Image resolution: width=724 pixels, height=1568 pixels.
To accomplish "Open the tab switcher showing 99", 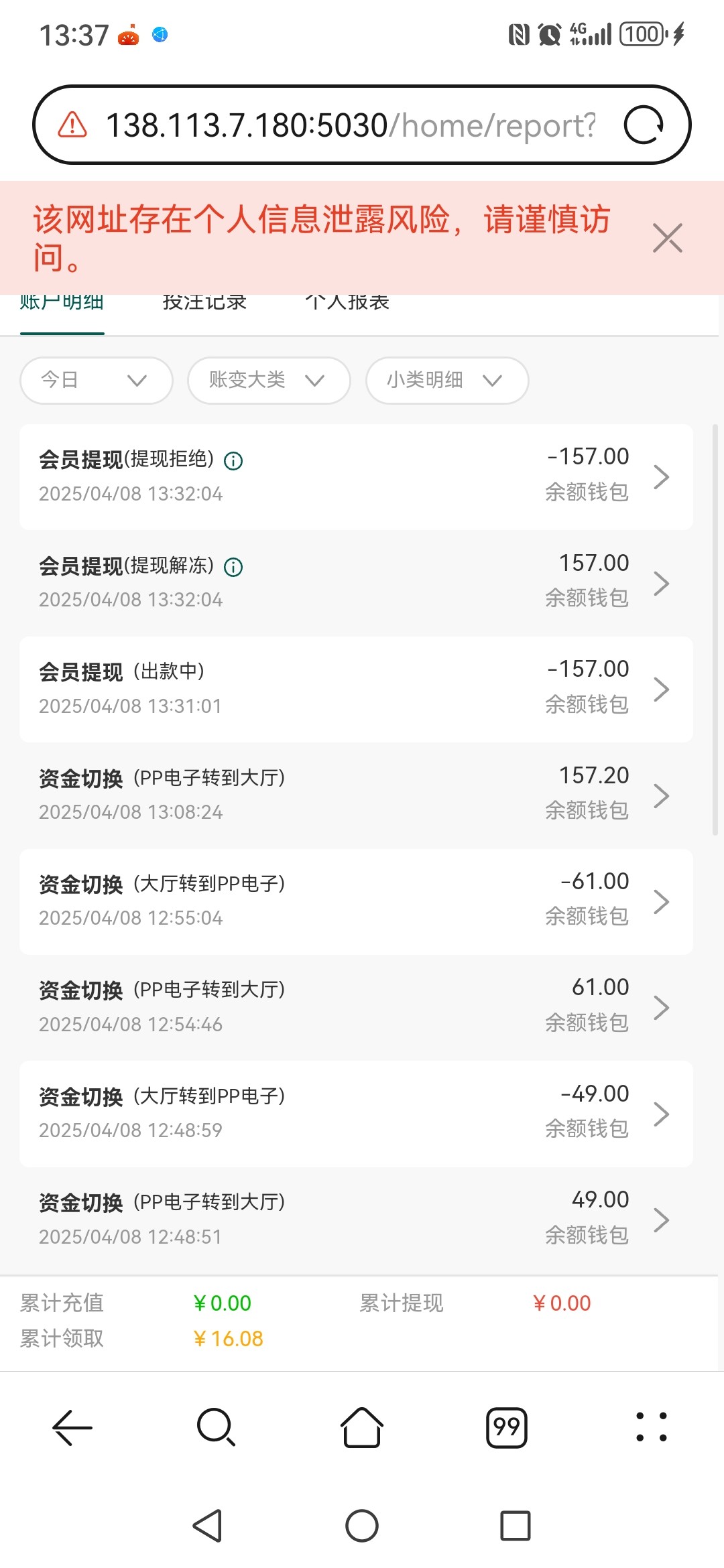I will [506, 1427].
